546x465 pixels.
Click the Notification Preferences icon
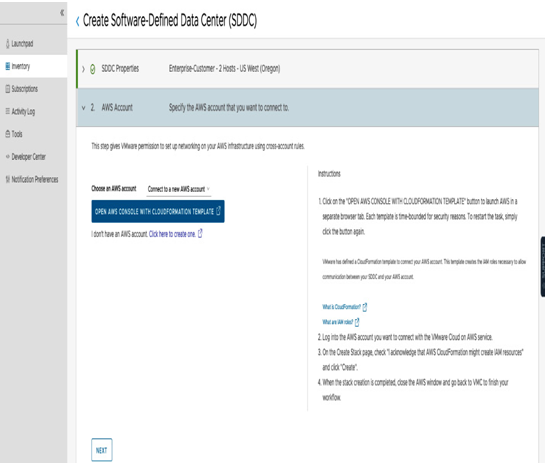pos(8,179)
